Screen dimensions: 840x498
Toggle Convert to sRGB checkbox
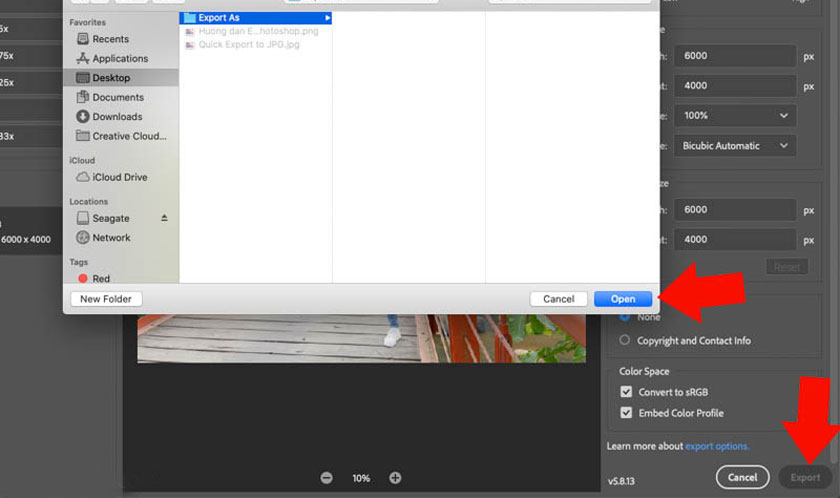626,392
